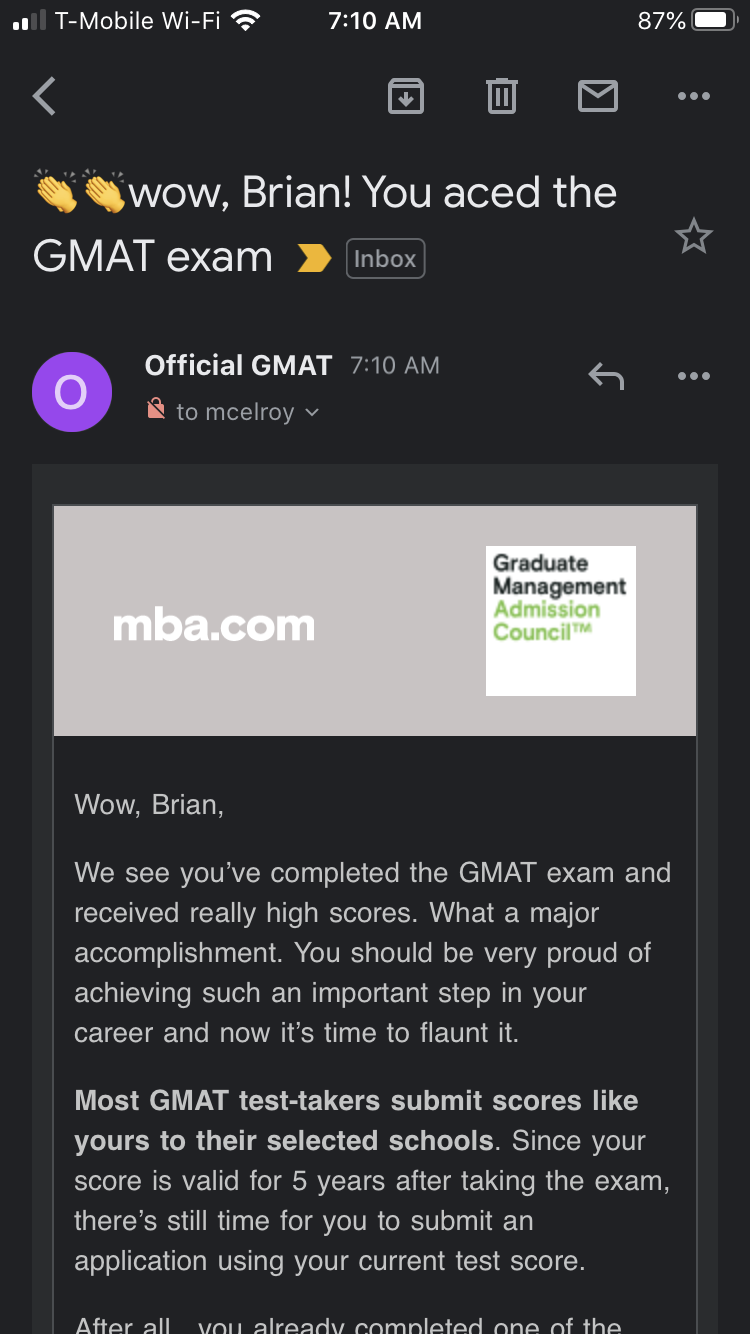750x1334 pixels.
Task: Mark email as unread with envelope icon
Action: point(597,97)
